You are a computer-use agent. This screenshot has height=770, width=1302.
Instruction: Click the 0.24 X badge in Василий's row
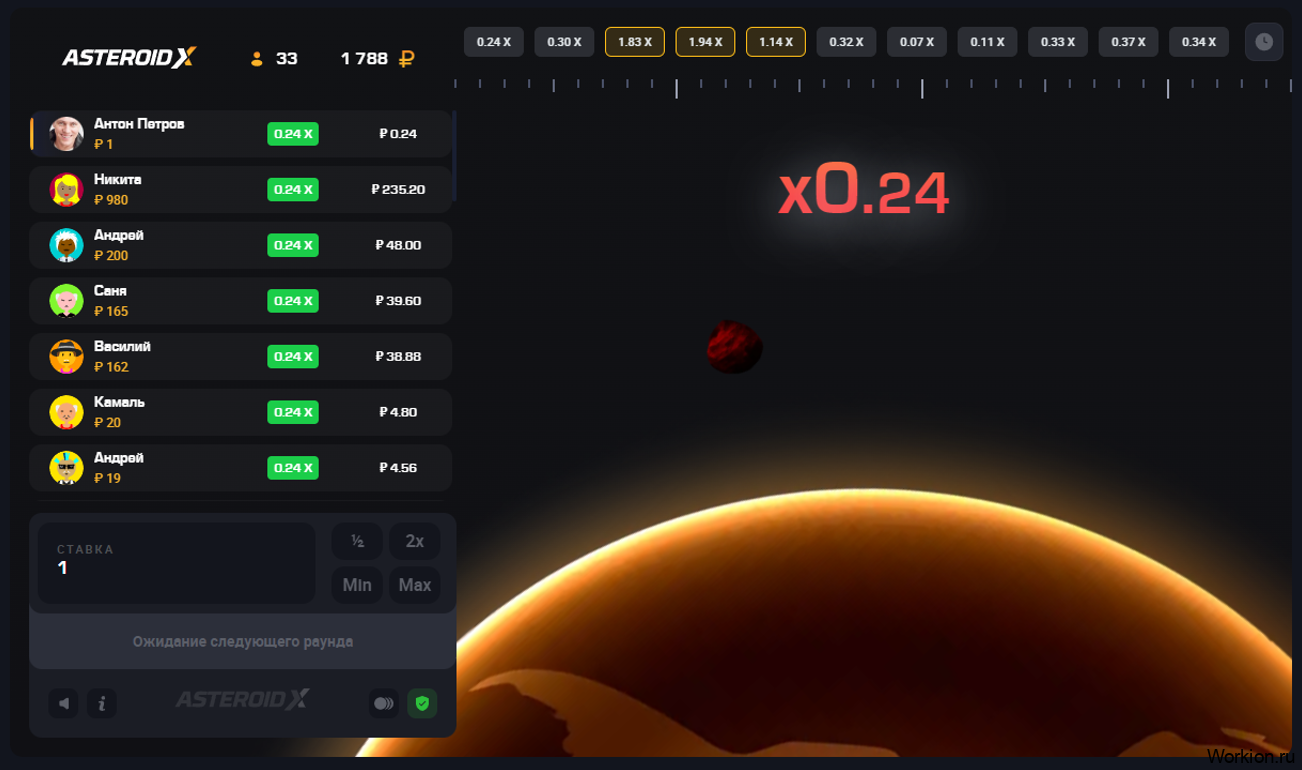[x=293, y=356]
